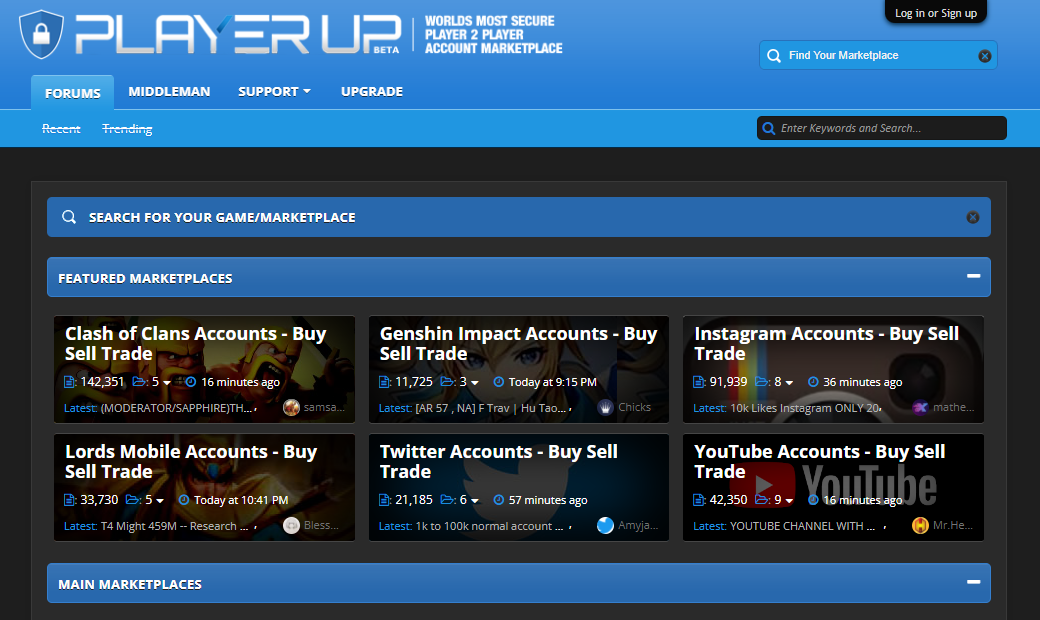Expand sub-forums arrow on Instagram card
1040x620 pixels.
click(x=789, y=383)
